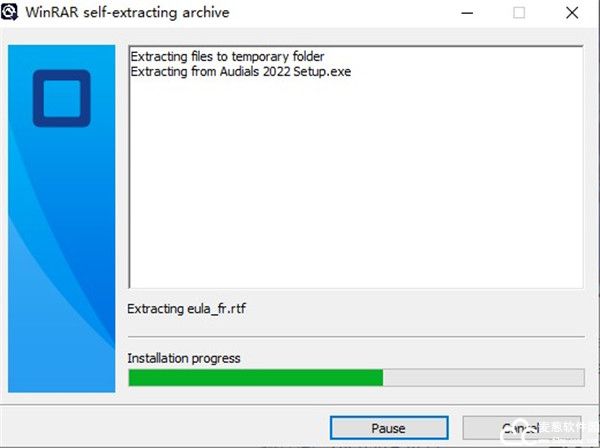Click the 'WinRAR self-extracting archive' title text
The height and width of the screenshot is (448, 600).
pos(127,12)
